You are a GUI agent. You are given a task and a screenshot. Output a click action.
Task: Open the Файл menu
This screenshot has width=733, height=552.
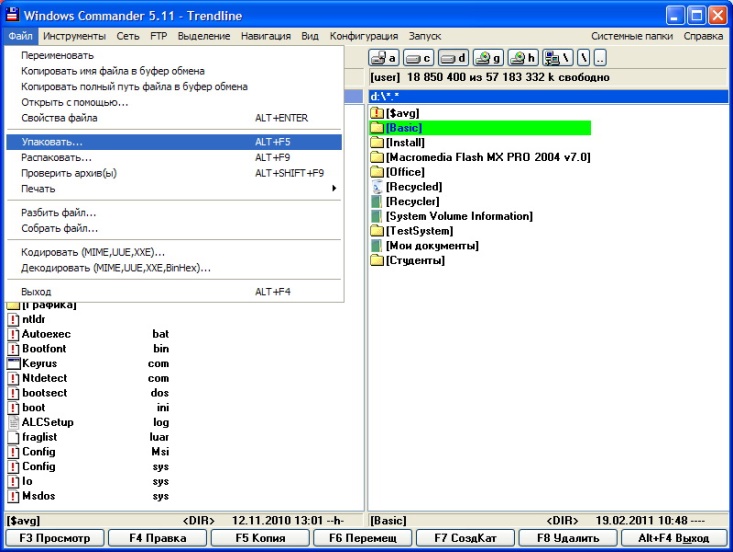tap(21, 36)
